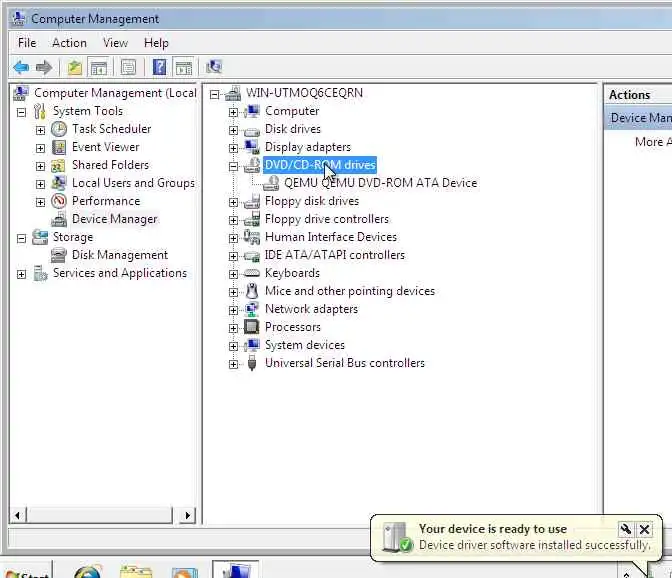Select Computer Management (Local) root
The image size is (672, 578).
pos(115,93)
